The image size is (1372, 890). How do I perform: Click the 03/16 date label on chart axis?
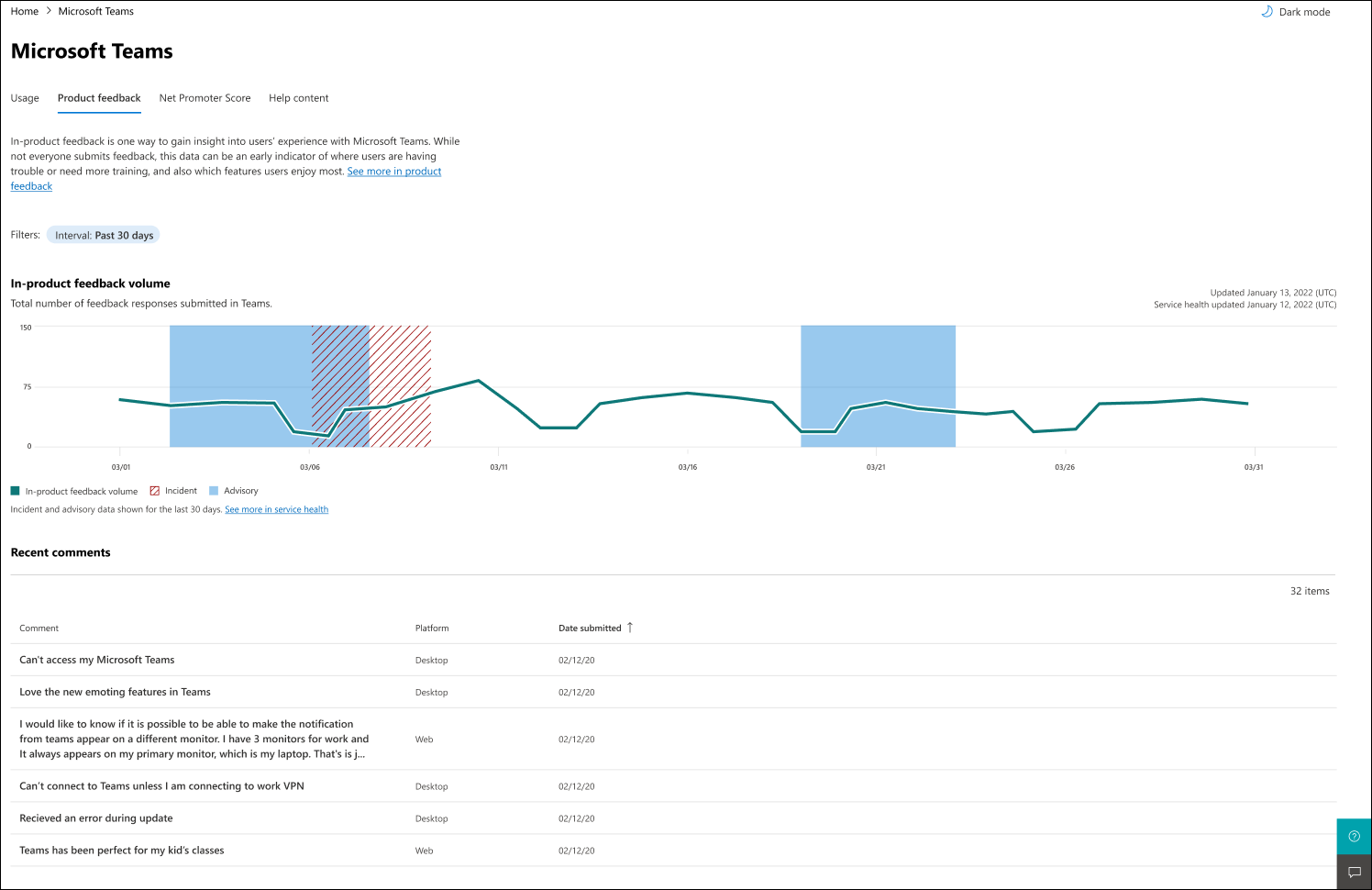(x=688, y=467)
